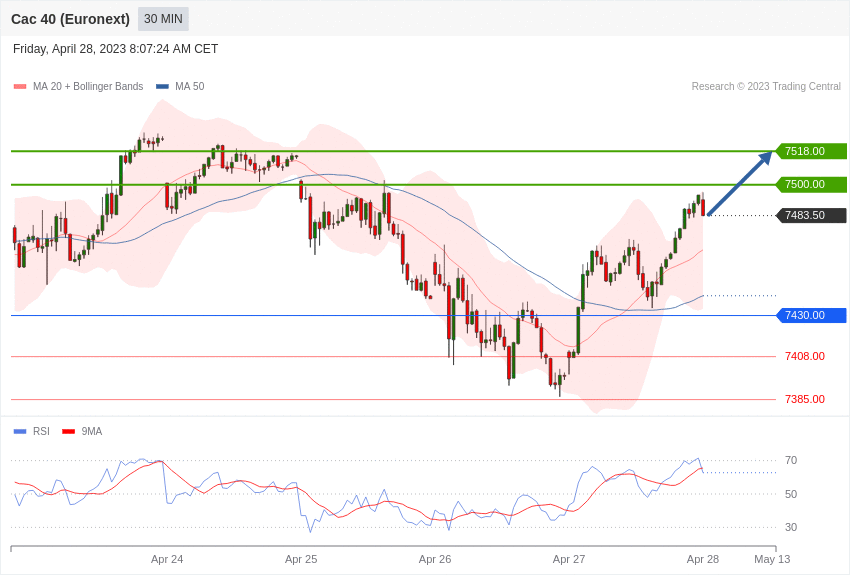
Task: Expand the Cac 40 (Euronext) instrument selector
Action: click(70, 18)
